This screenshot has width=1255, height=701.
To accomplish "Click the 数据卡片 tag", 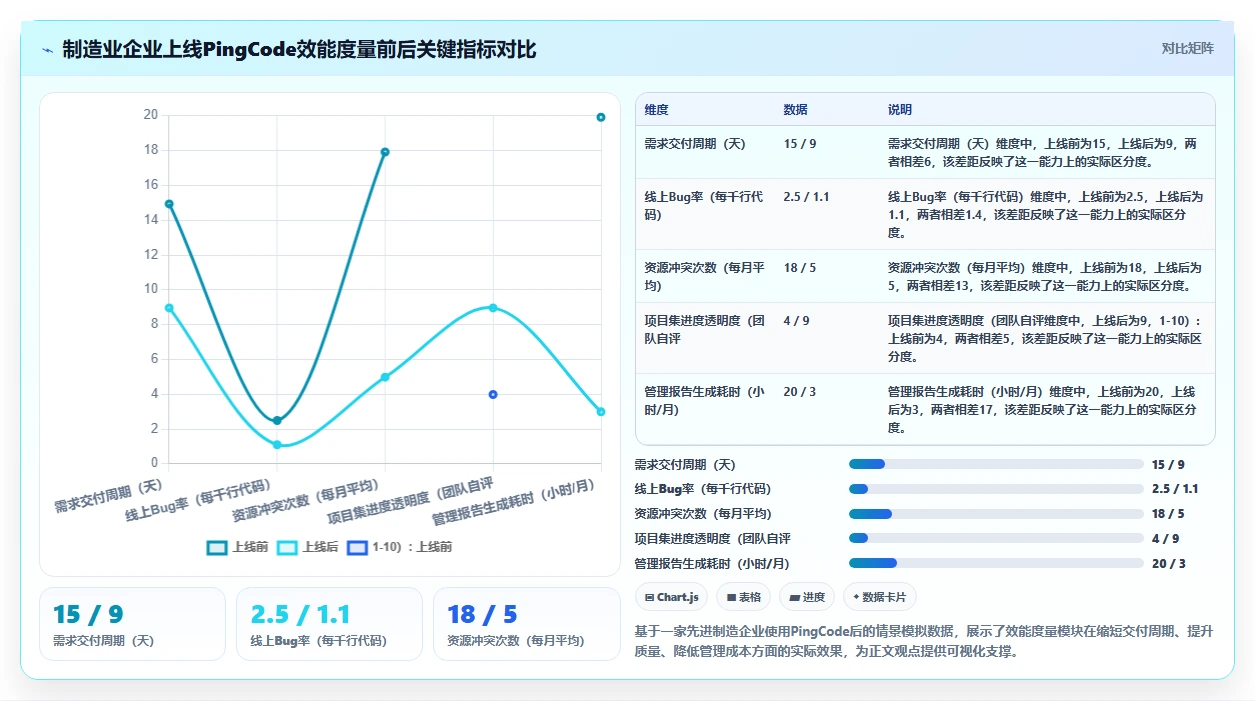I will (880, 597).
